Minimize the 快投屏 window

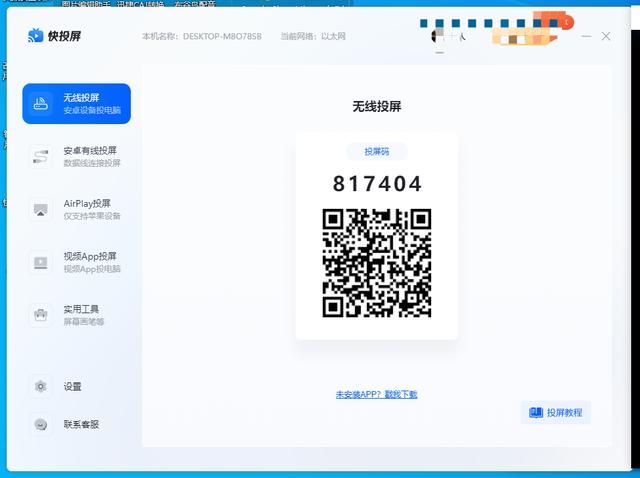click(586, 36)
